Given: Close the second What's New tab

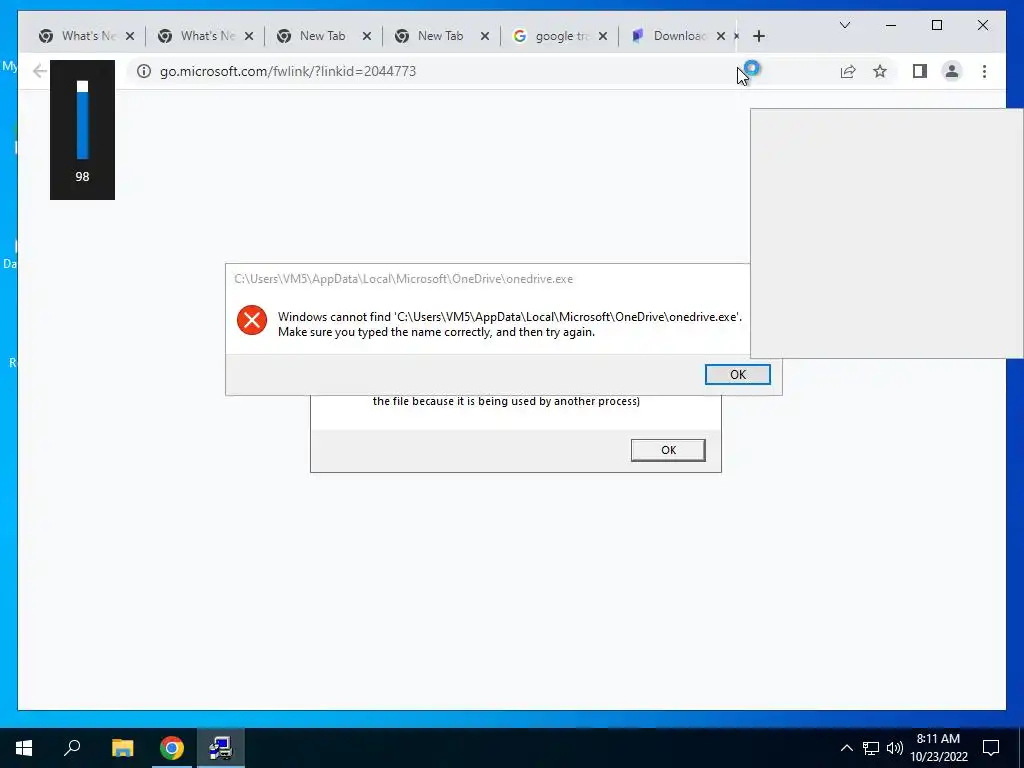Looking at the screenshot, I should [x=249, y=37].
